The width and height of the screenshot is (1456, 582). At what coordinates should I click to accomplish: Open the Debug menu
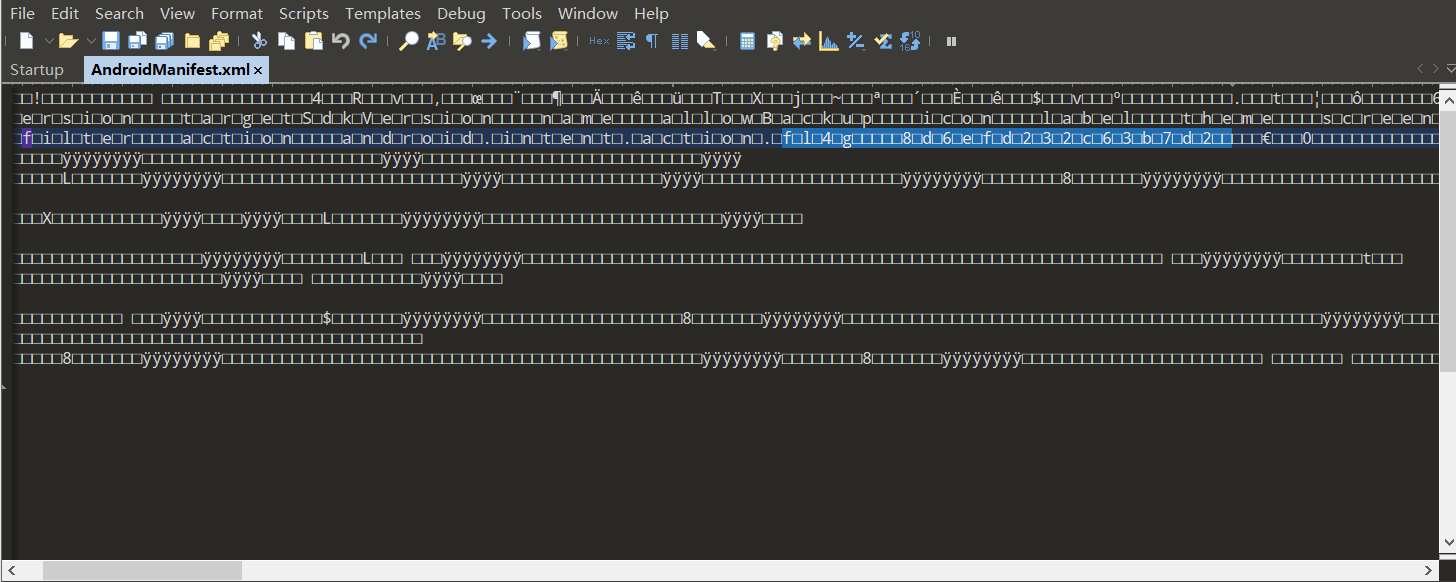[x=461, y=13]
